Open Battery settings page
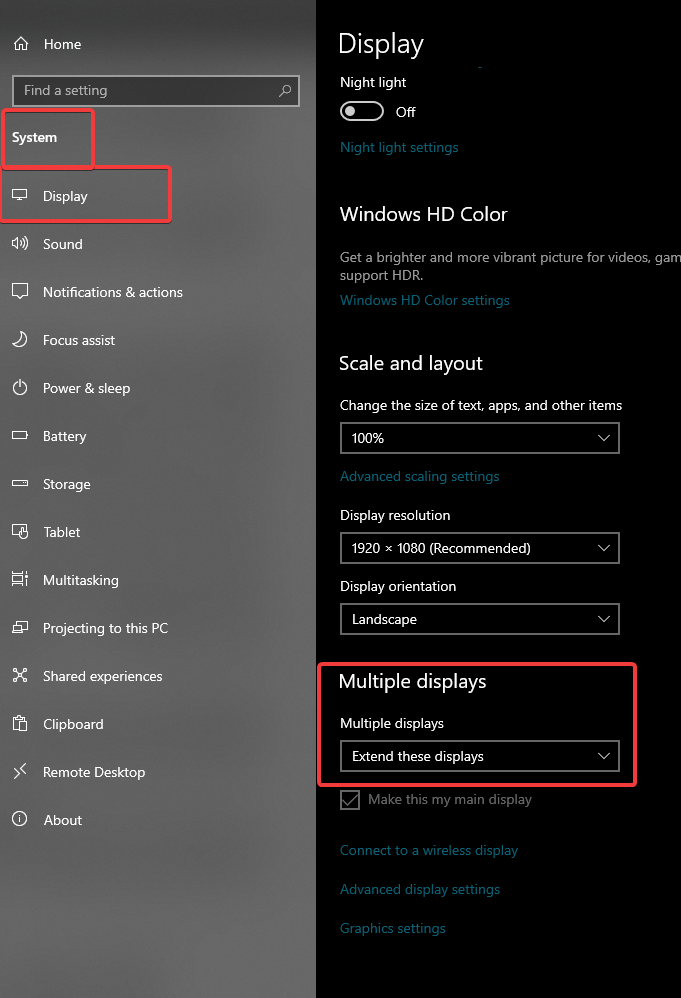This screenshot has width=681, height=998. click(x=64, y=436)
